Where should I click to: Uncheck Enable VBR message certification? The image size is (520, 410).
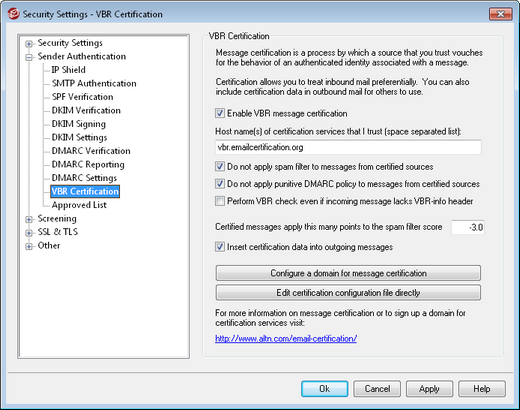220,113
